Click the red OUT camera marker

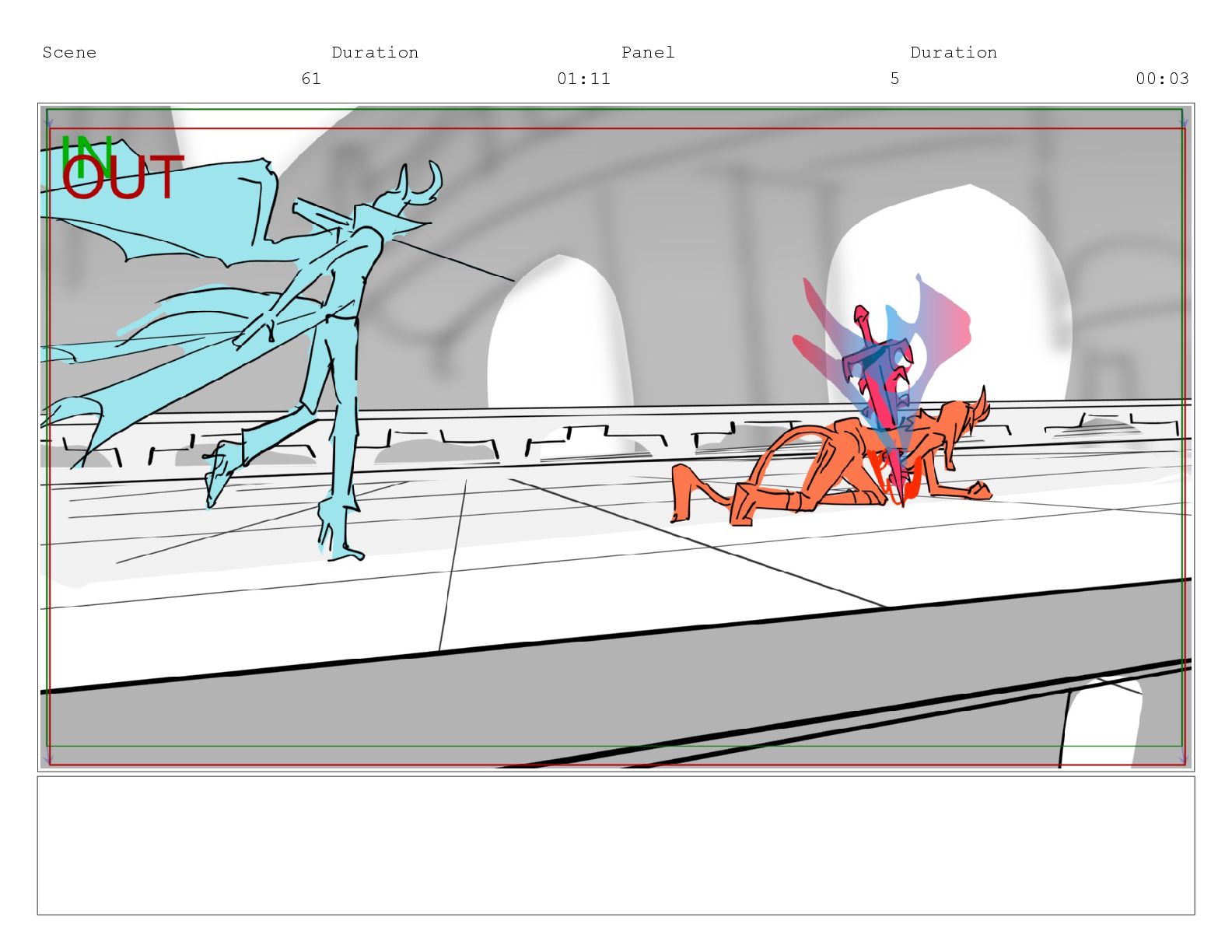pyautogui.click(x=123, y=178)
